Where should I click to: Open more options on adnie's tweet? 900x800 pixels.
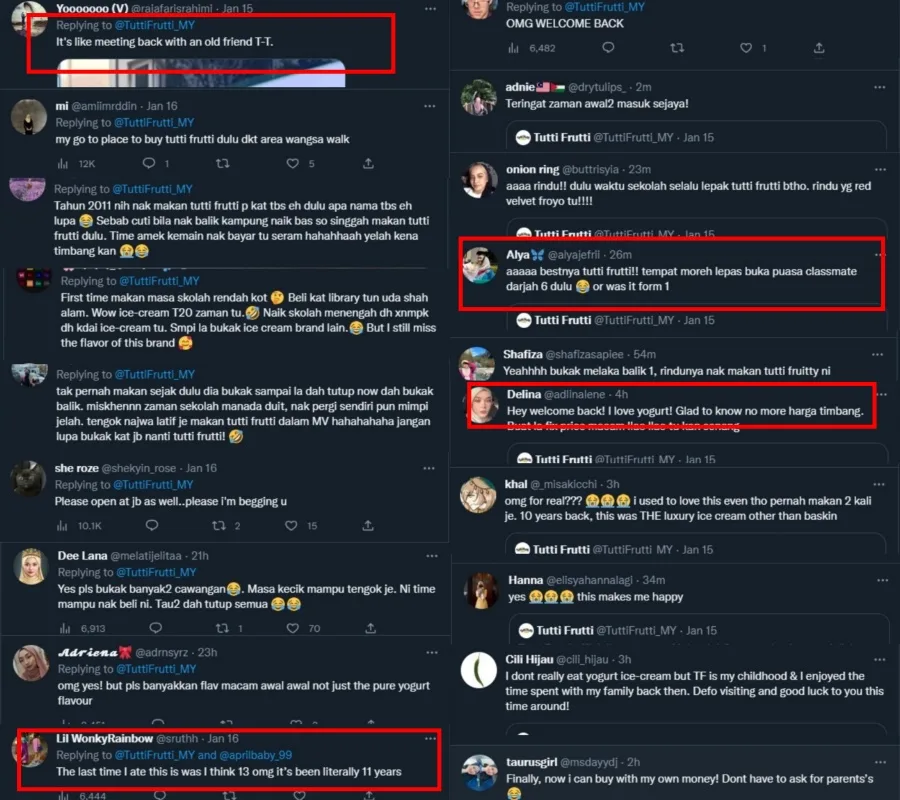coord(879,87)
